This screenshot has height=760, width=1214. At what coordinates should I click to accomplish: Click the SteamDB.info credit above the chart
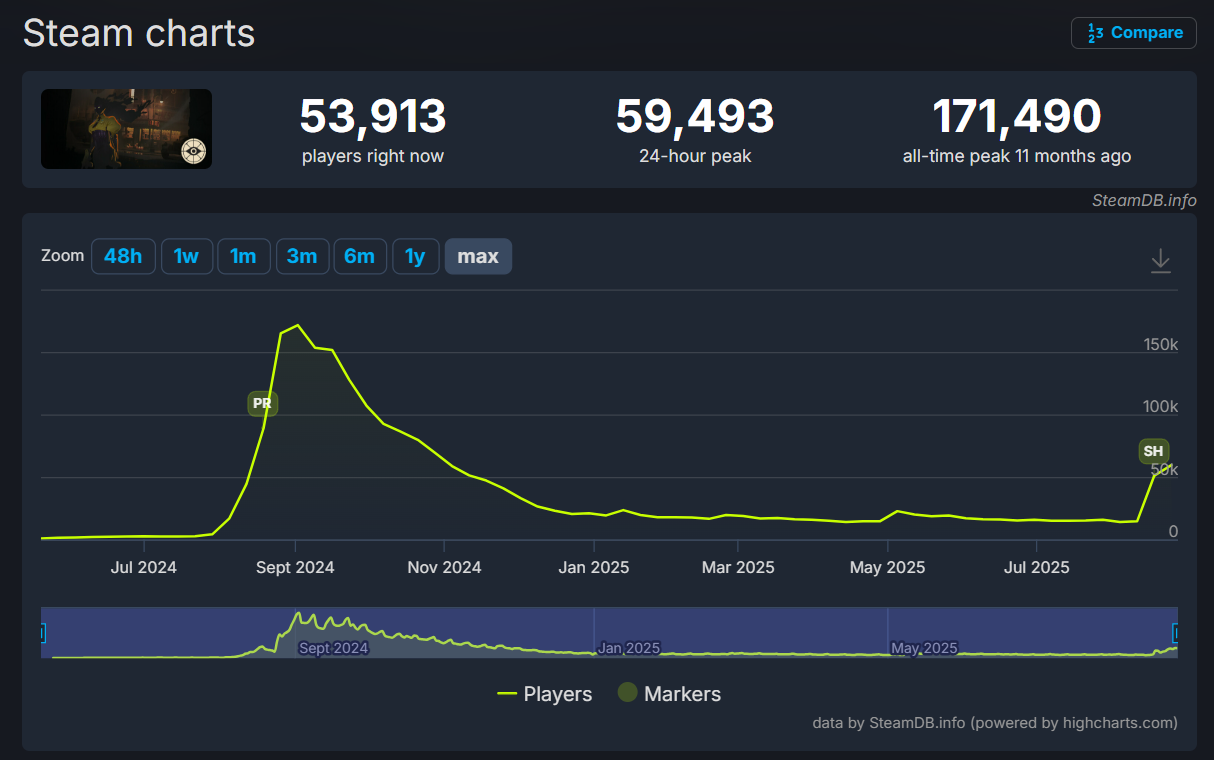tap(1144, 200)
